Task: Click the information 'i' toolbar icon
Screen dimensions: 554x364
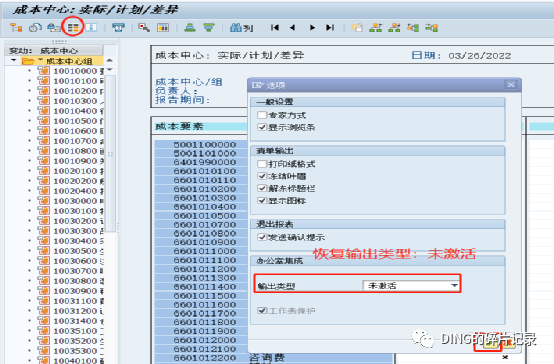Action: click(91, 28)
